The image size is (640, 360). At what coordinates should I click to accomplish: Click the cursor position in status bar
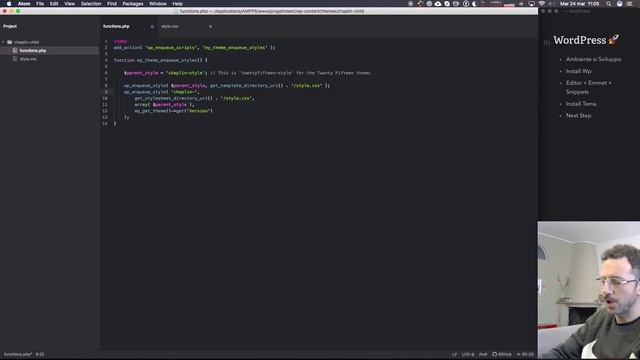40,354
